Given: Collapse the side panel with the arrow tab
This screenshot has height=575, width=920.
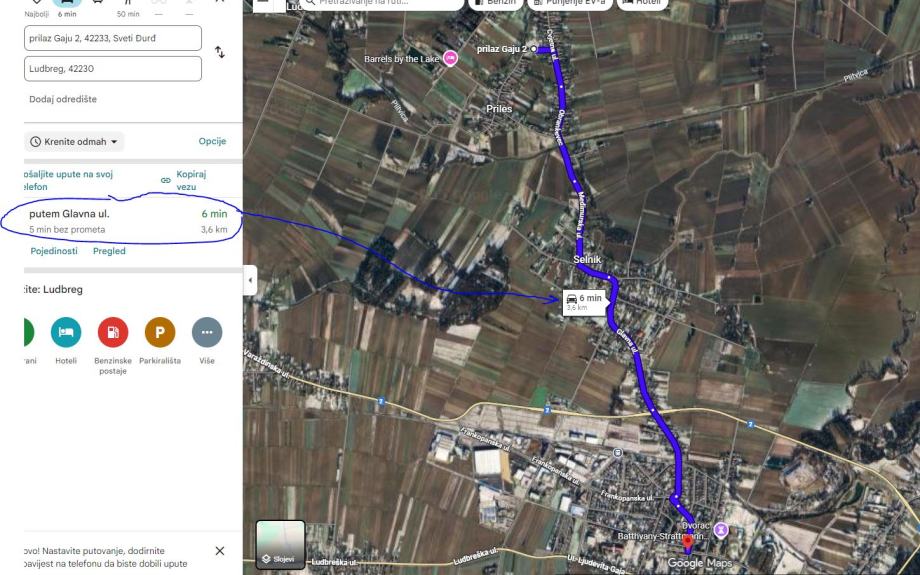Looking at the screenshot, I should (250, 280).
